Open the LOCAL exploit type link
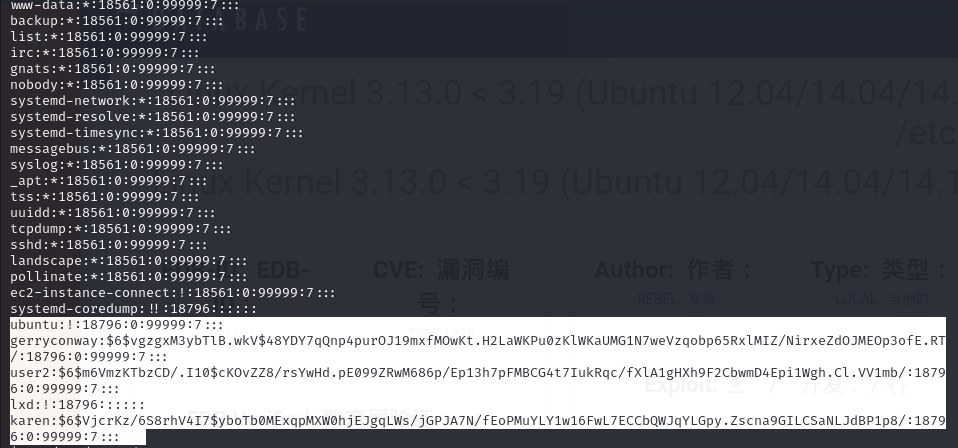This screenshot has width=958, height=448. (854, 299)
